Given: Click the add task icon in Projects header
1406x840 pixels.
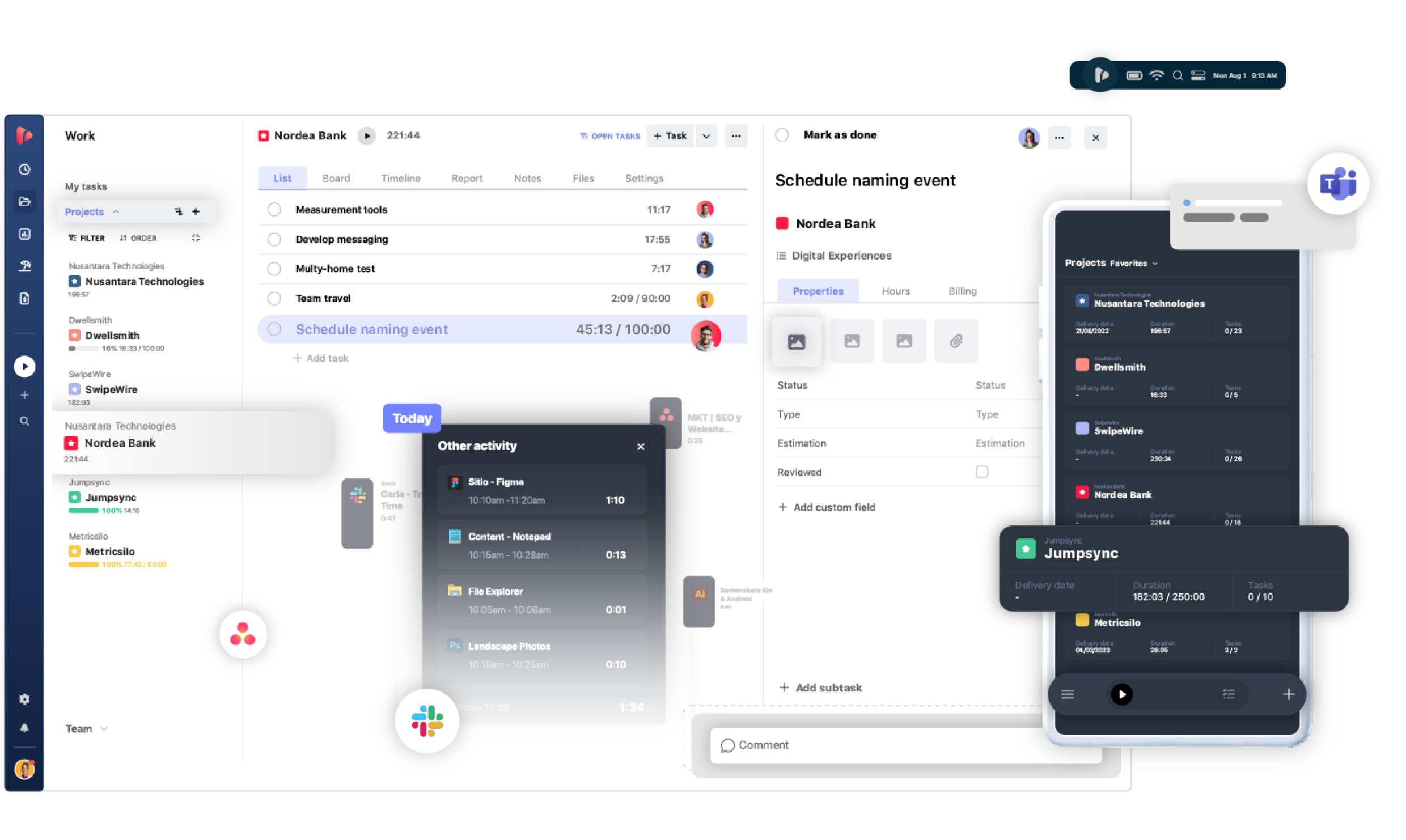Looking at the screenshot, I should tap(196, 210).
